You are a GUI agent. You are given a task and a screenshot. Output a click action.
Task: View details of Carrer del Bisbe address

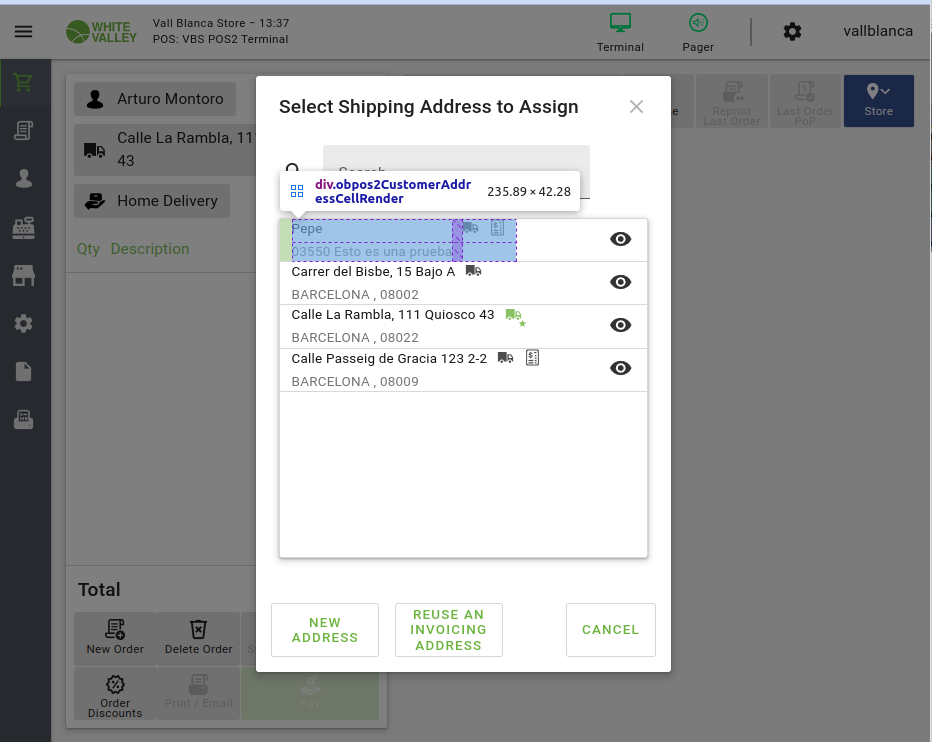[x=620, y=282]
